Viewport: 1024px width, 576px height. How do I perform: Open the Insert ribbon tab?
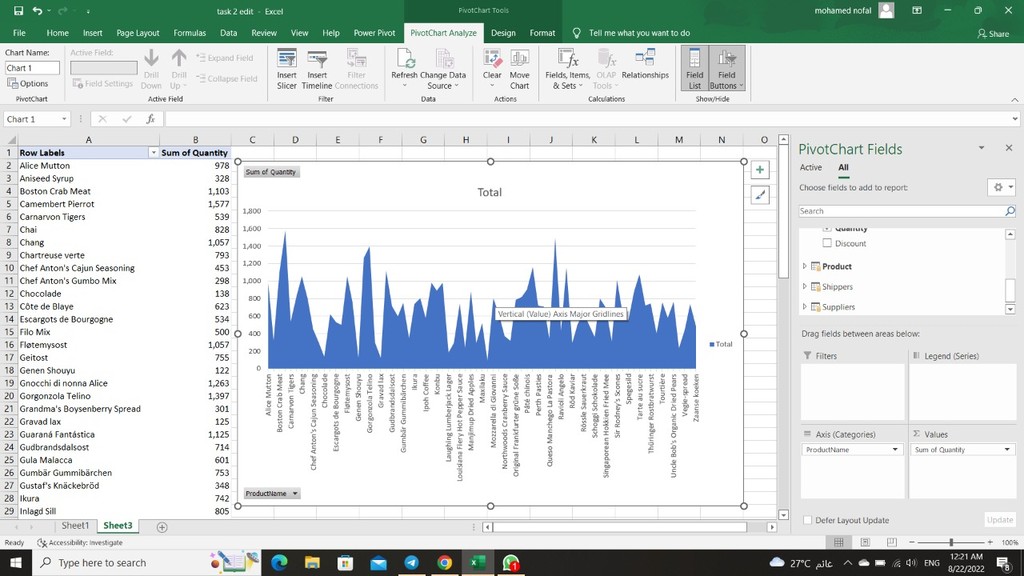[92, 33]
